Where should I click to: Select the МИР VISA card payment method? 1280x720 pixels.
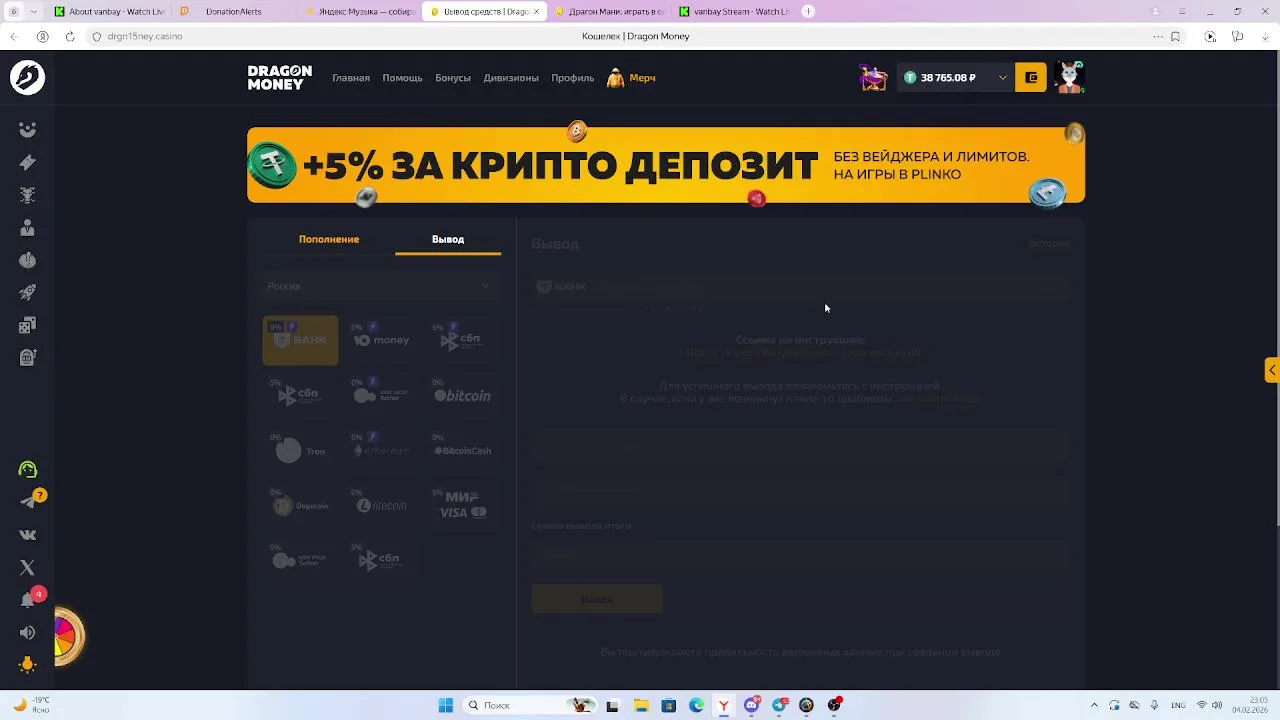[x=462, y=506]
